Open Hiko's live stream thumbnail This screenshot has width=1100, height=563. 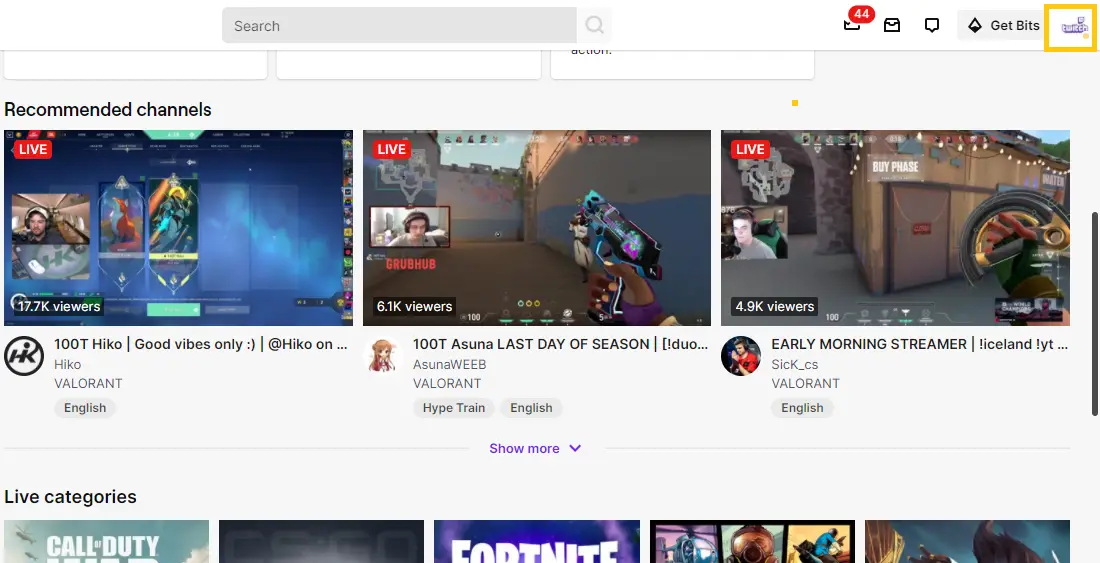[x=178, y=228]
